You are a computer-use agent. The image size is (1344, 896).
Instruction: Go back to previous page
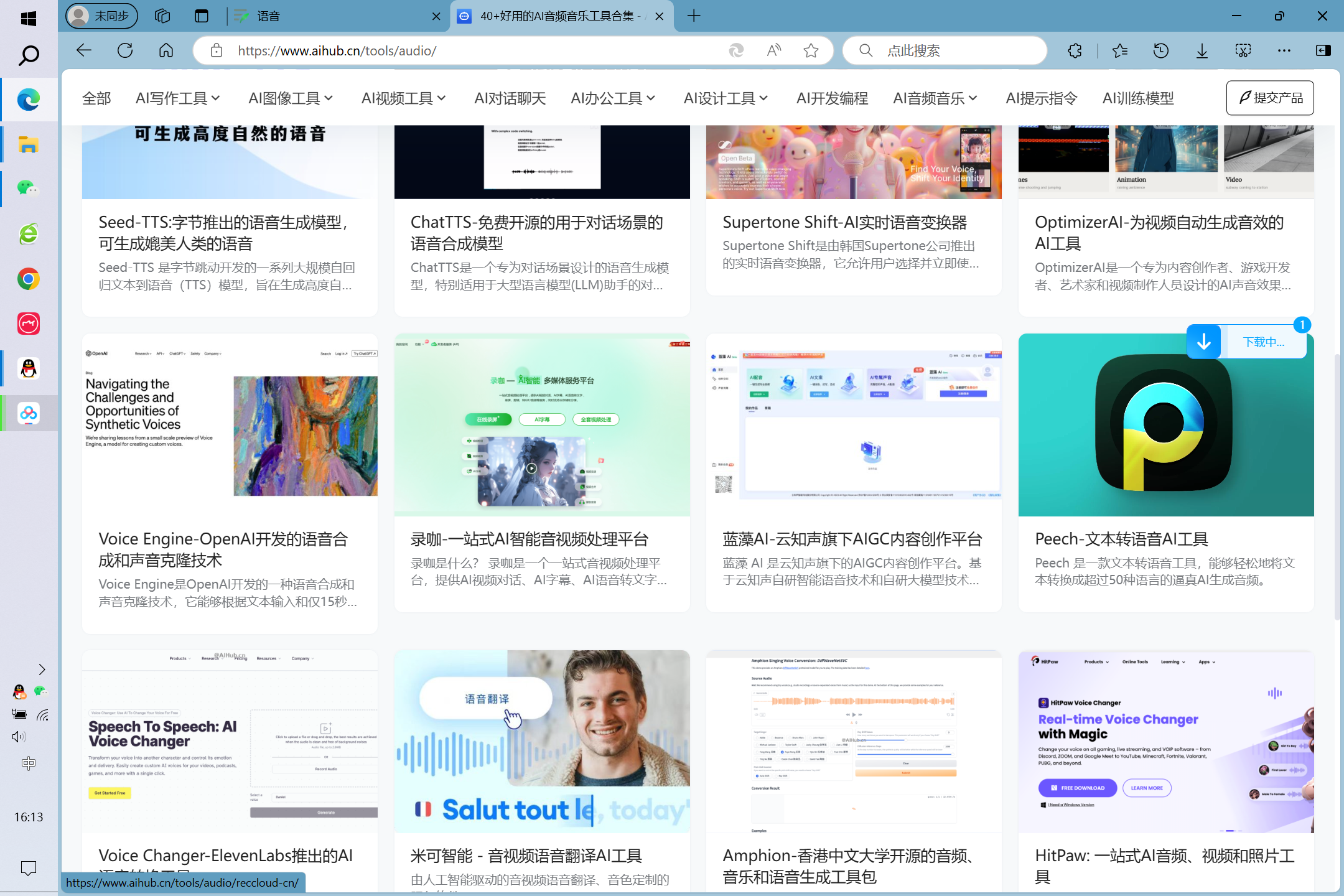click(x=84, y=50)
